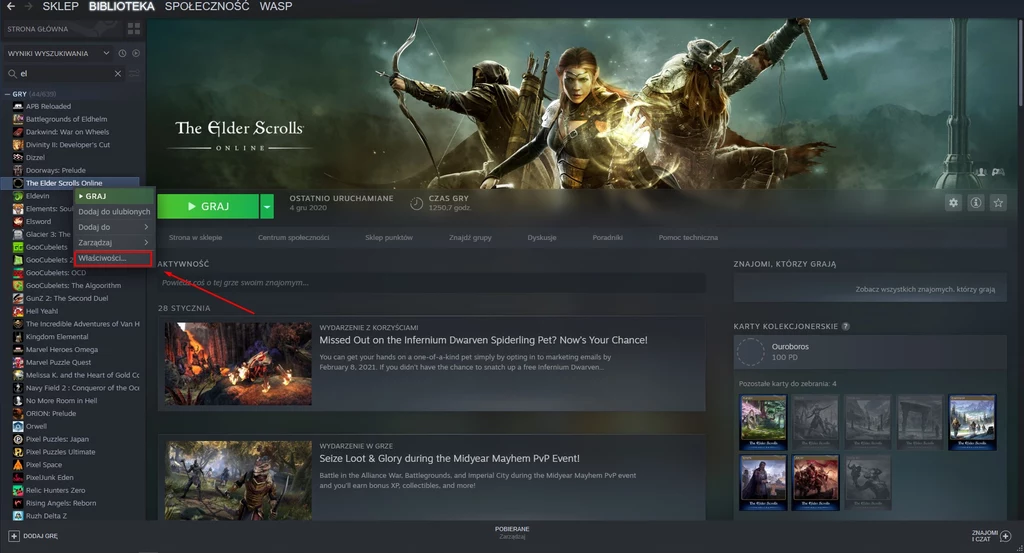
Task: Click STRONA GŁÓWNA in the sidebar
Action: pos(38,29)
